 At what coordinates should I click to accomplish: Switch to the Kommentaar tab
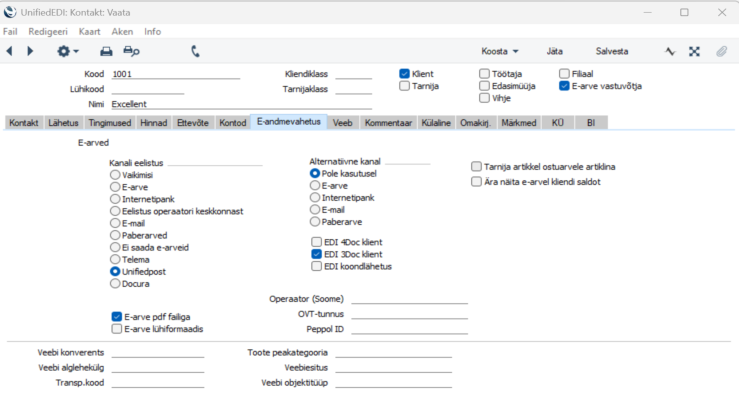tap(388, 123)
